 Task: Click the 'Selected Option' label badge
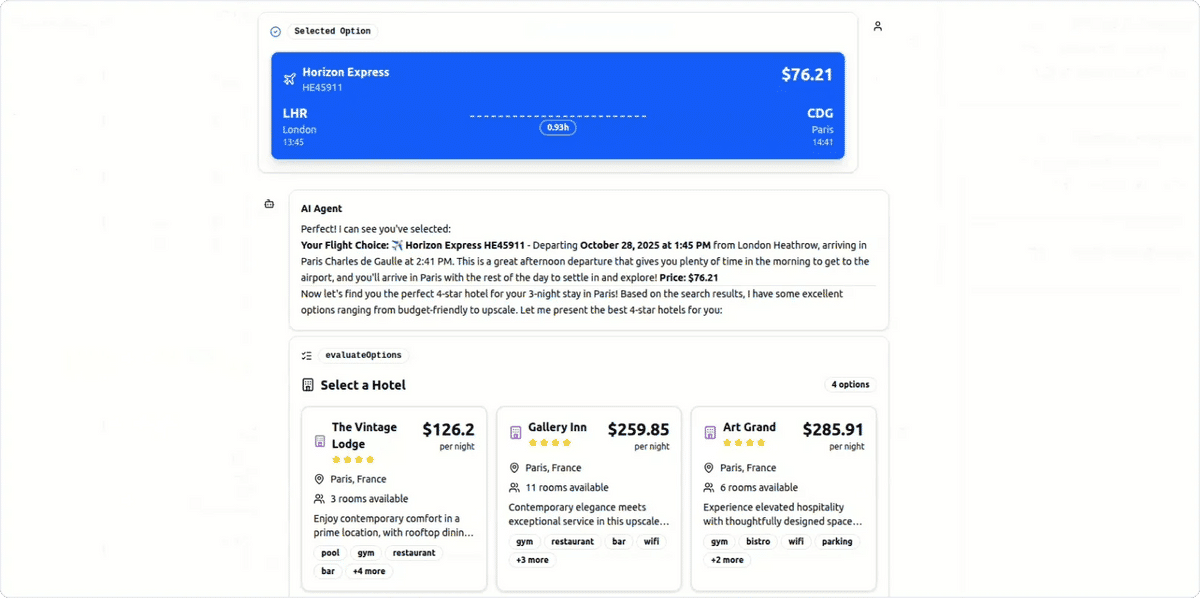[333, 32]
